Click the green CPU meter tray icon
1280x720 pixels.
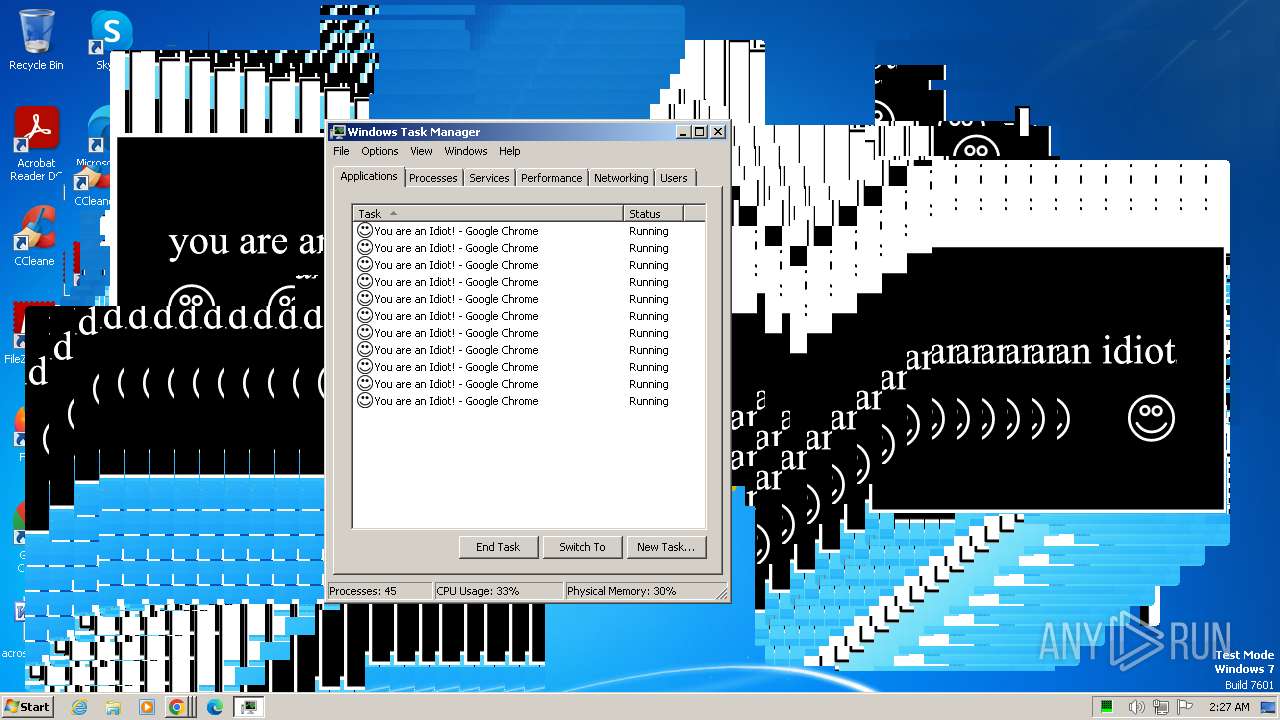tap(1107, 707)
